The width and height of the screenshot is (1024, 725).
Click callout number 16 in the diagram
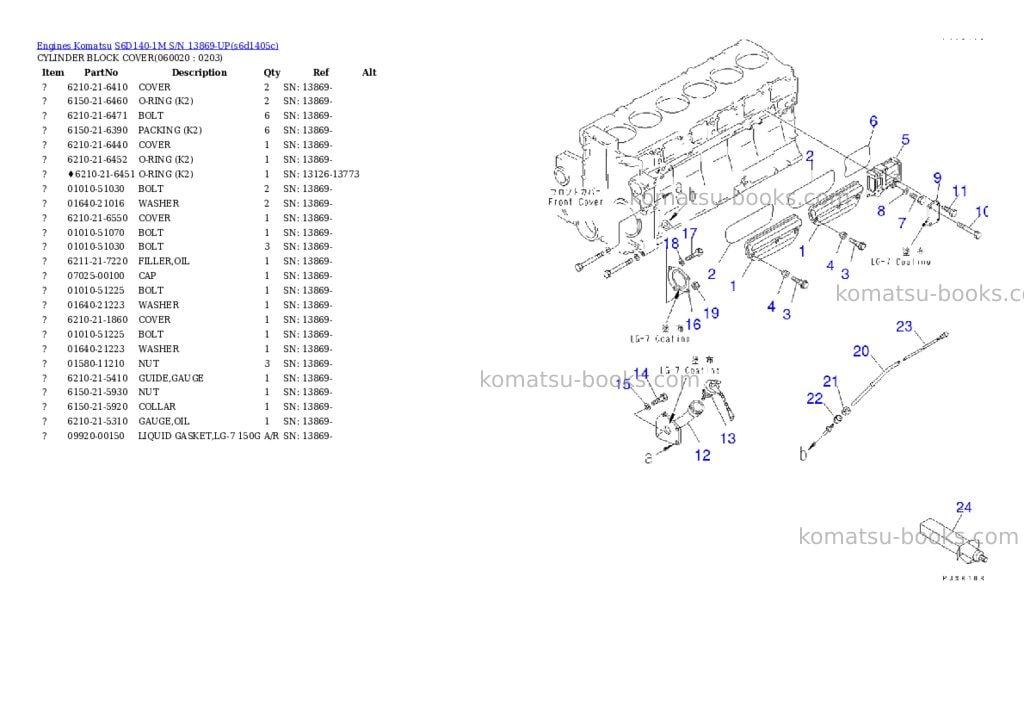(x=693, y=325)
